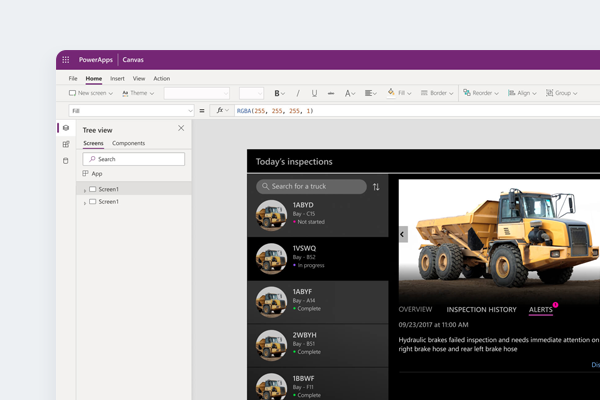Open the Reorder menu
This screenshot has width=600, height=400.
[x=481, y=93]
